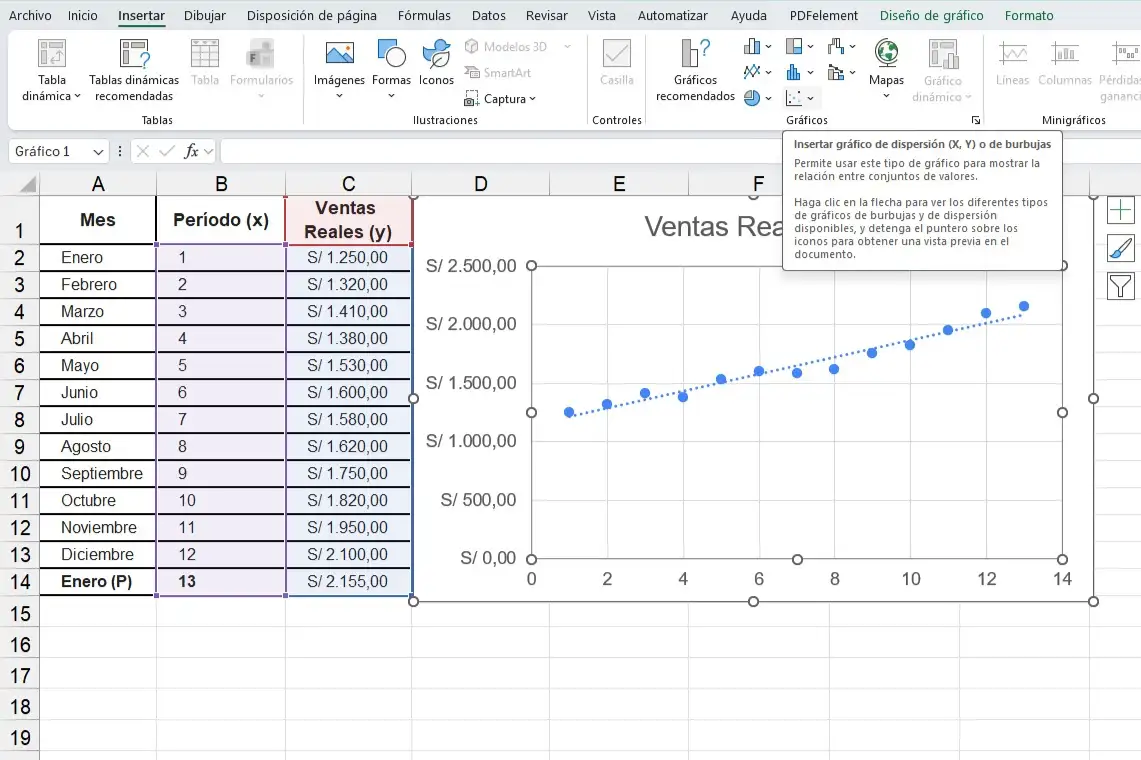
Task: Insert scatter or bubble chart
Action: [799, 98]
